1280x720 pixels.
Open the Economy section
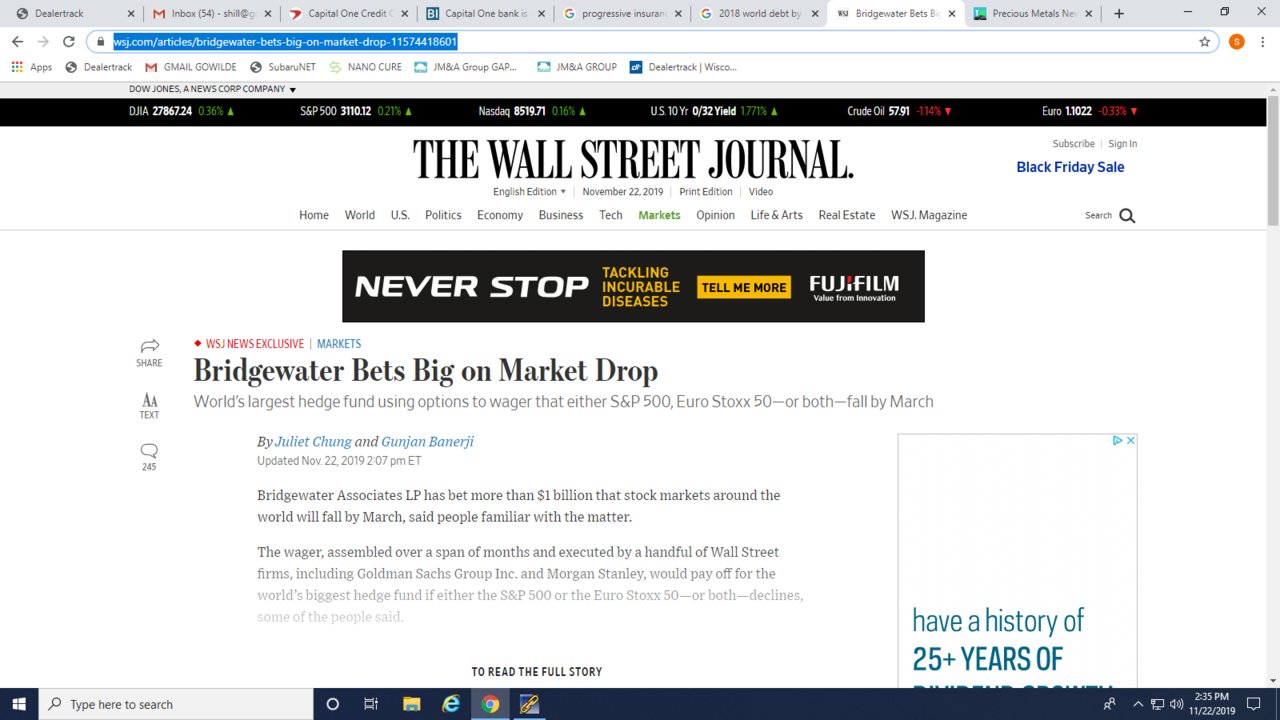coord(500,215)
